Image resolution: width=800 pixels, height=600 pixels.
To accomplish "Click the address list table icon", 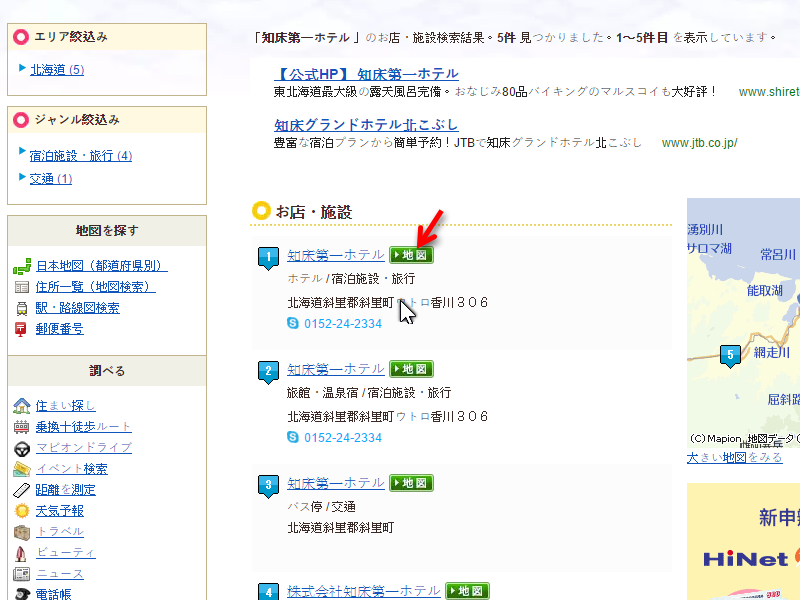I will point(22,287).
